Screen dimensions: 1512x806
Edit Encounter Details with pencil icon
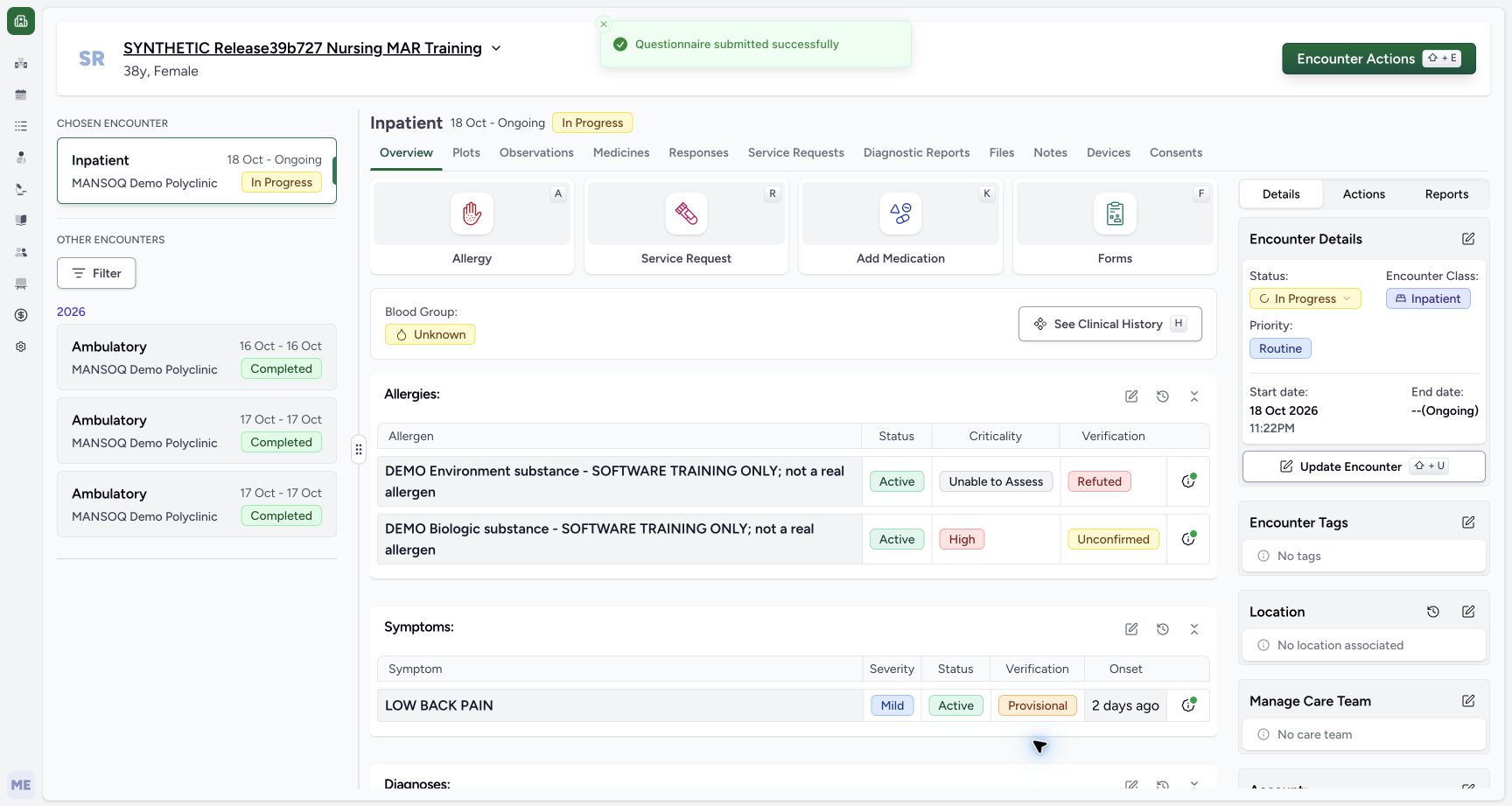[x=1468, y=239]
